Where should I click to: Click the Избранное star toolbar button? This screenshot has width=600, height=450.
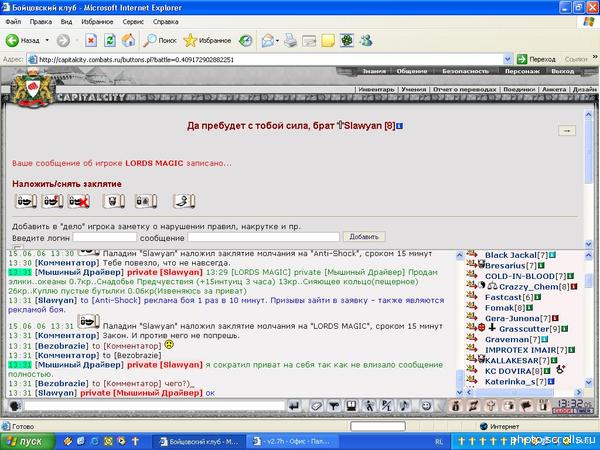tap(207, 40)
